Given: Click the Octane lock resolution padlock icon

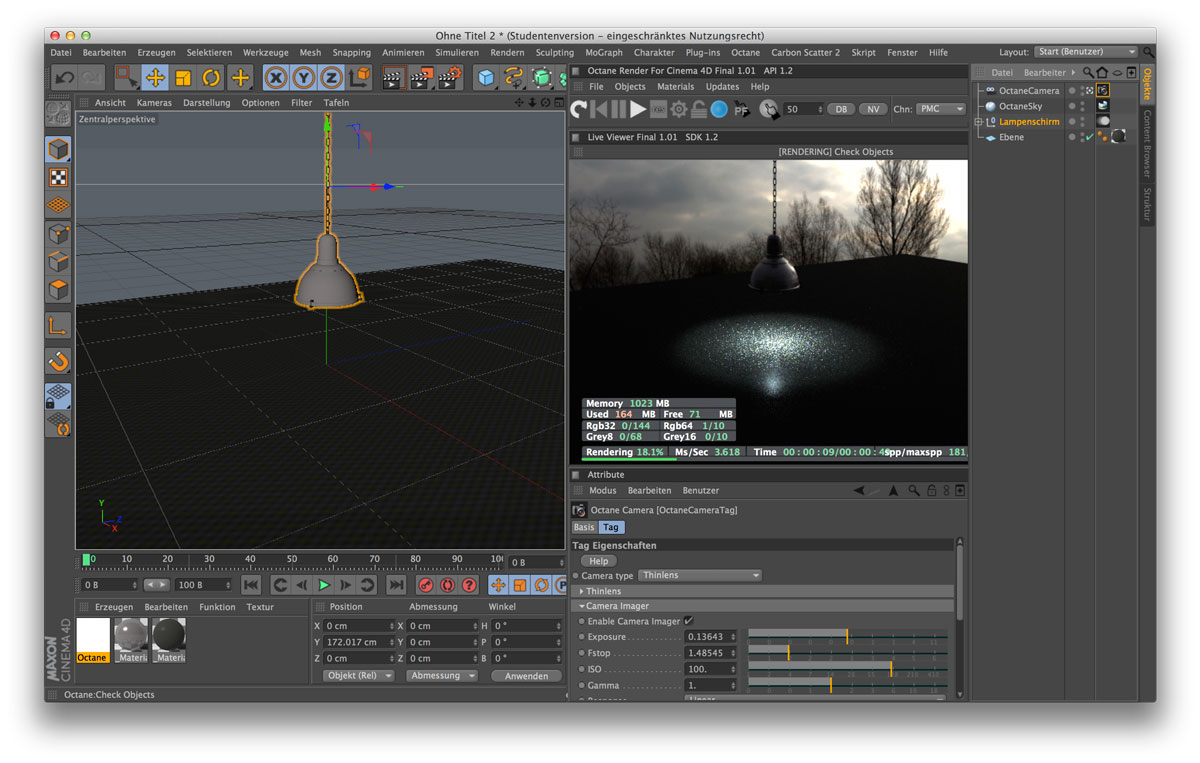Looking at the screenshot, I should coord(699,109).
